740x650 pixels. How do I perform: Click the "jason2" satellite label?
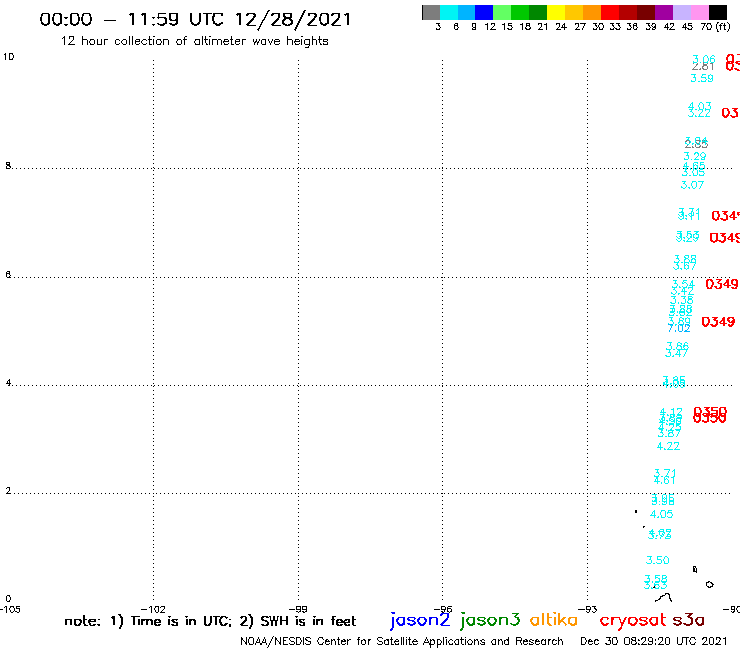click(x=420, y=620)
